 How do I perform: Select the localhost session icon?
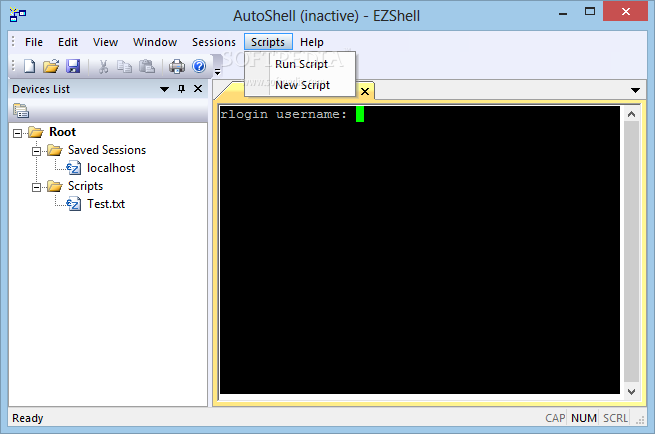pyautogui.click(x=74, y=168)
